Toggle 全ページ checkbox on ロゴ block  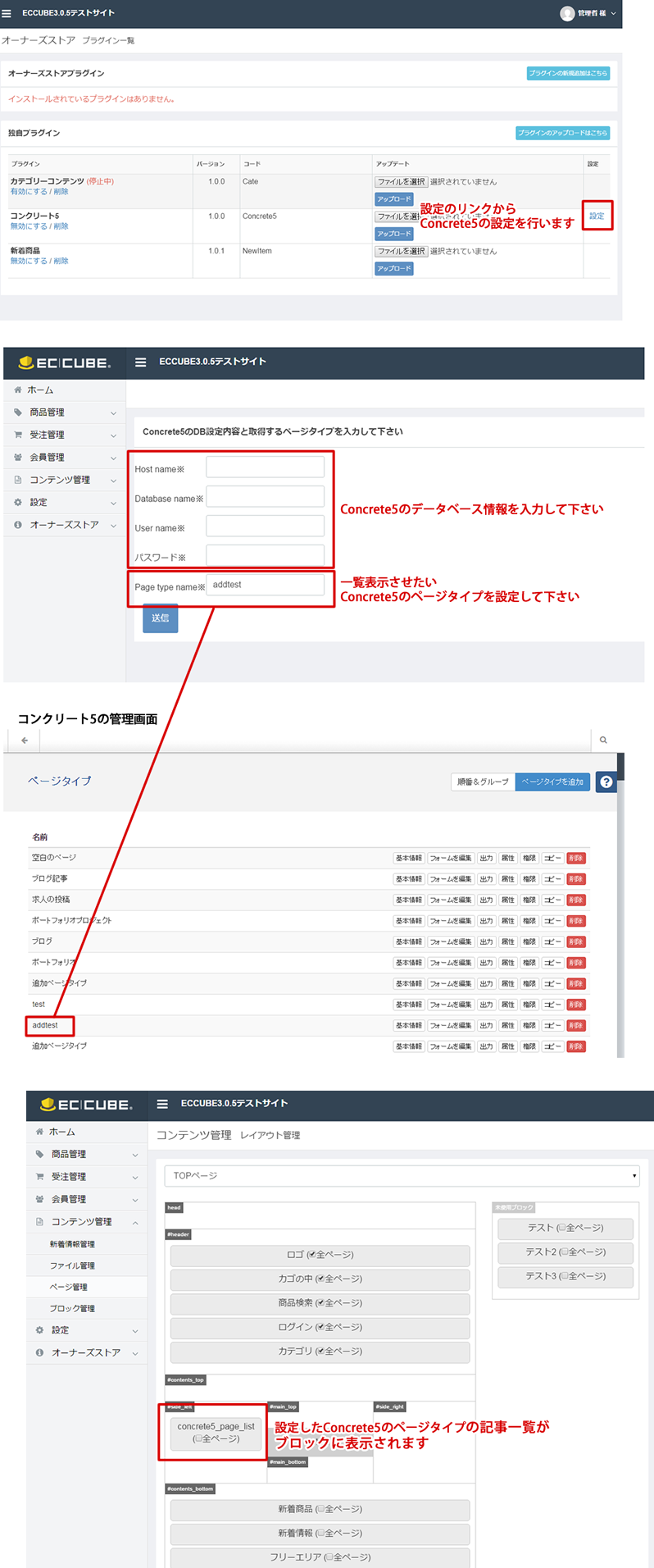click(311, 1255)
